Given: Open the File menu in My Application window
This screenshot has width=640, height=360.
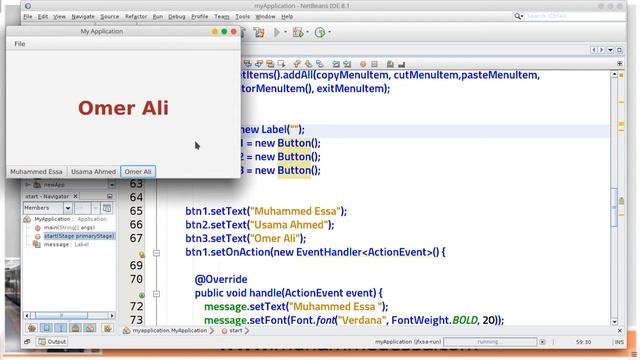Looking at the screenshot, I should click(x=20, y=44).
